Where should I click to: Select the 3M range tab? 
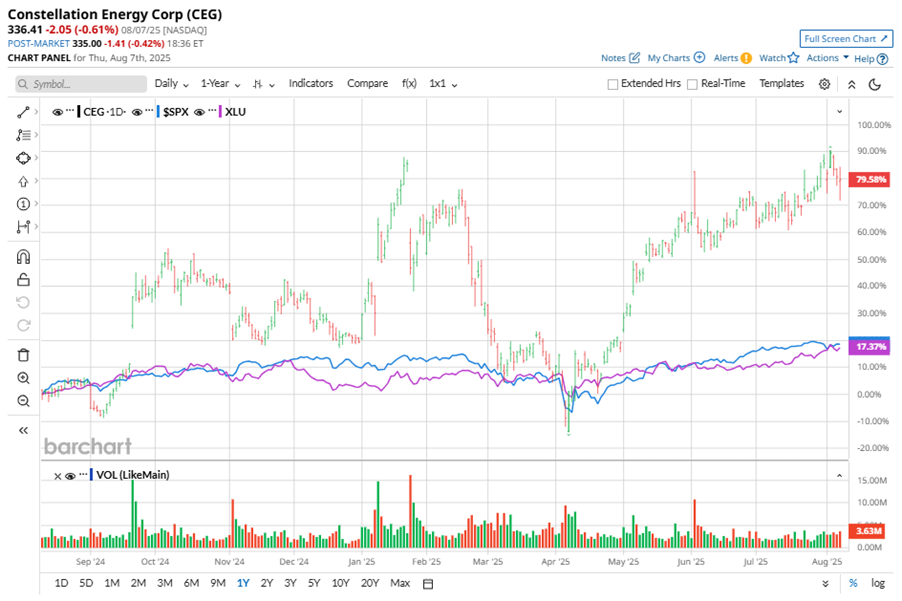click(x=165, y=583)
